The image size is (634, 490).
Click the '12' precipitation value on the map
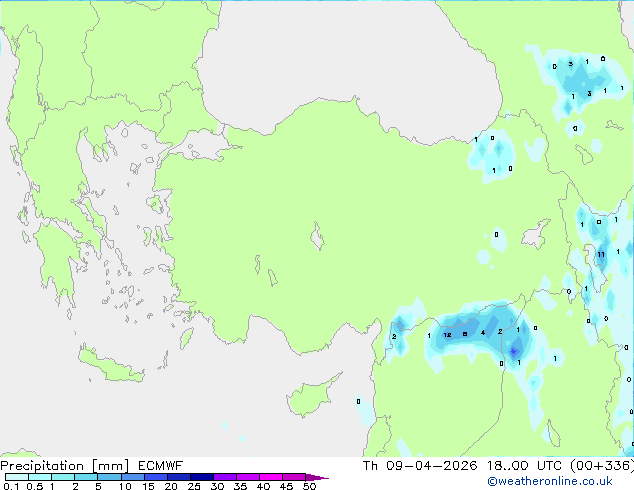[447, 335]
